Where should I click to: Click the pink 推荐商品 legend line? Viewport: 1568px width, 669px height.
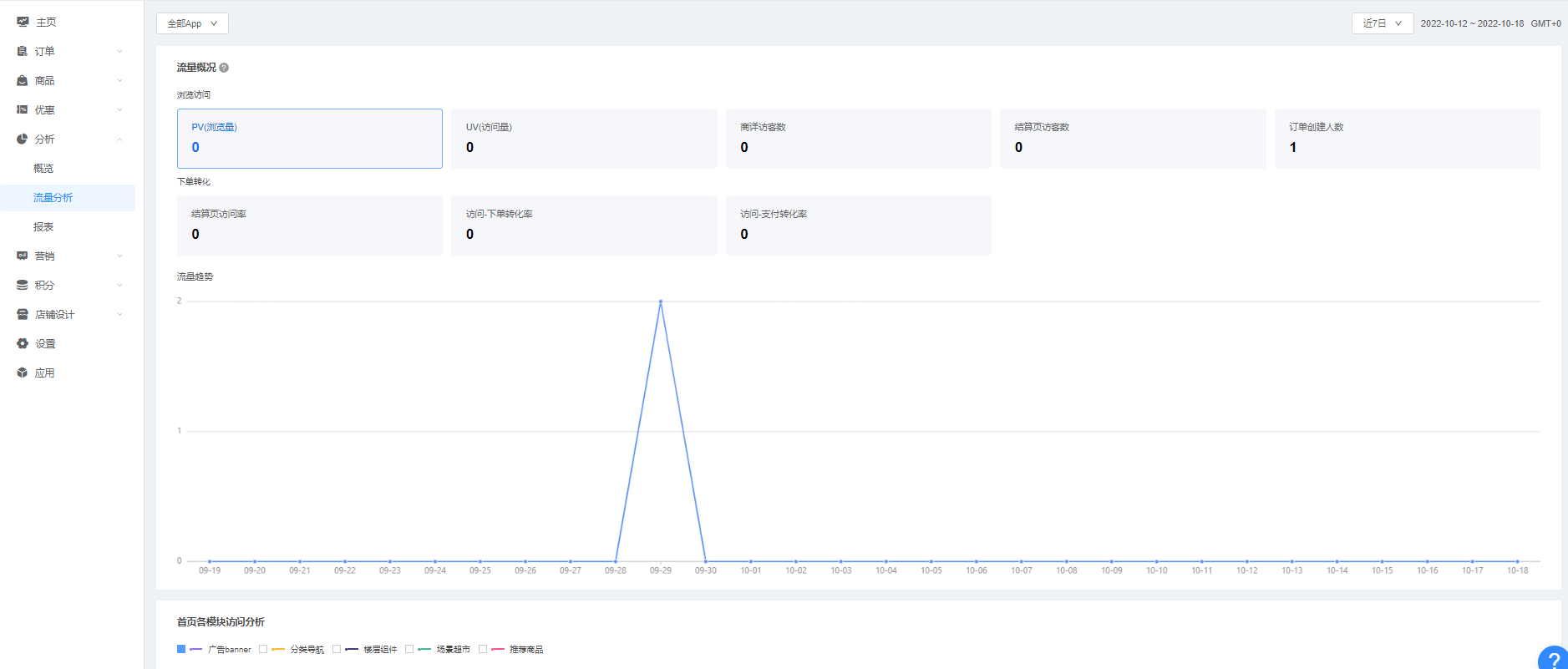click(498, 649)
